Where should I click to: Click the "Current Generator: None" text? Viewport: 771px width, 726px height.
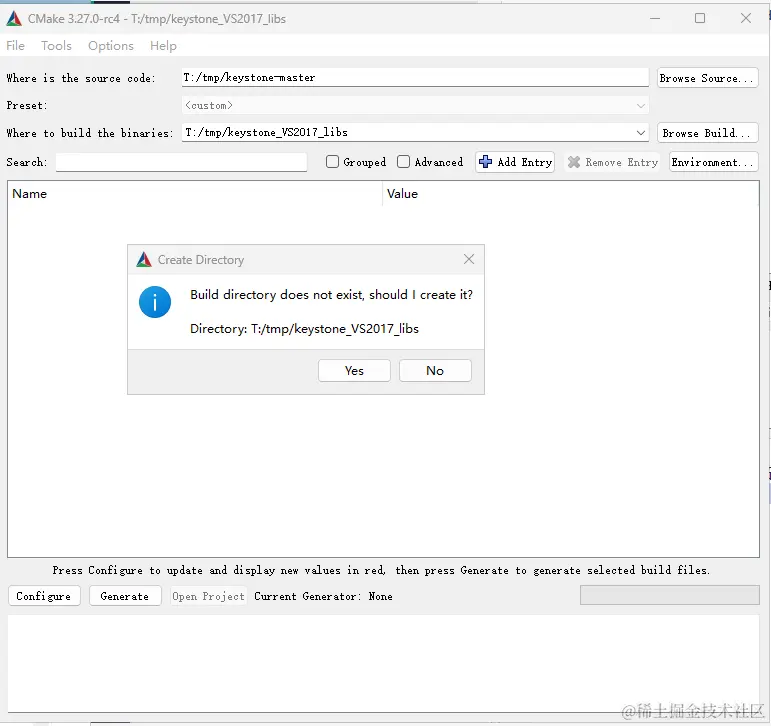(x=323, y=596)
